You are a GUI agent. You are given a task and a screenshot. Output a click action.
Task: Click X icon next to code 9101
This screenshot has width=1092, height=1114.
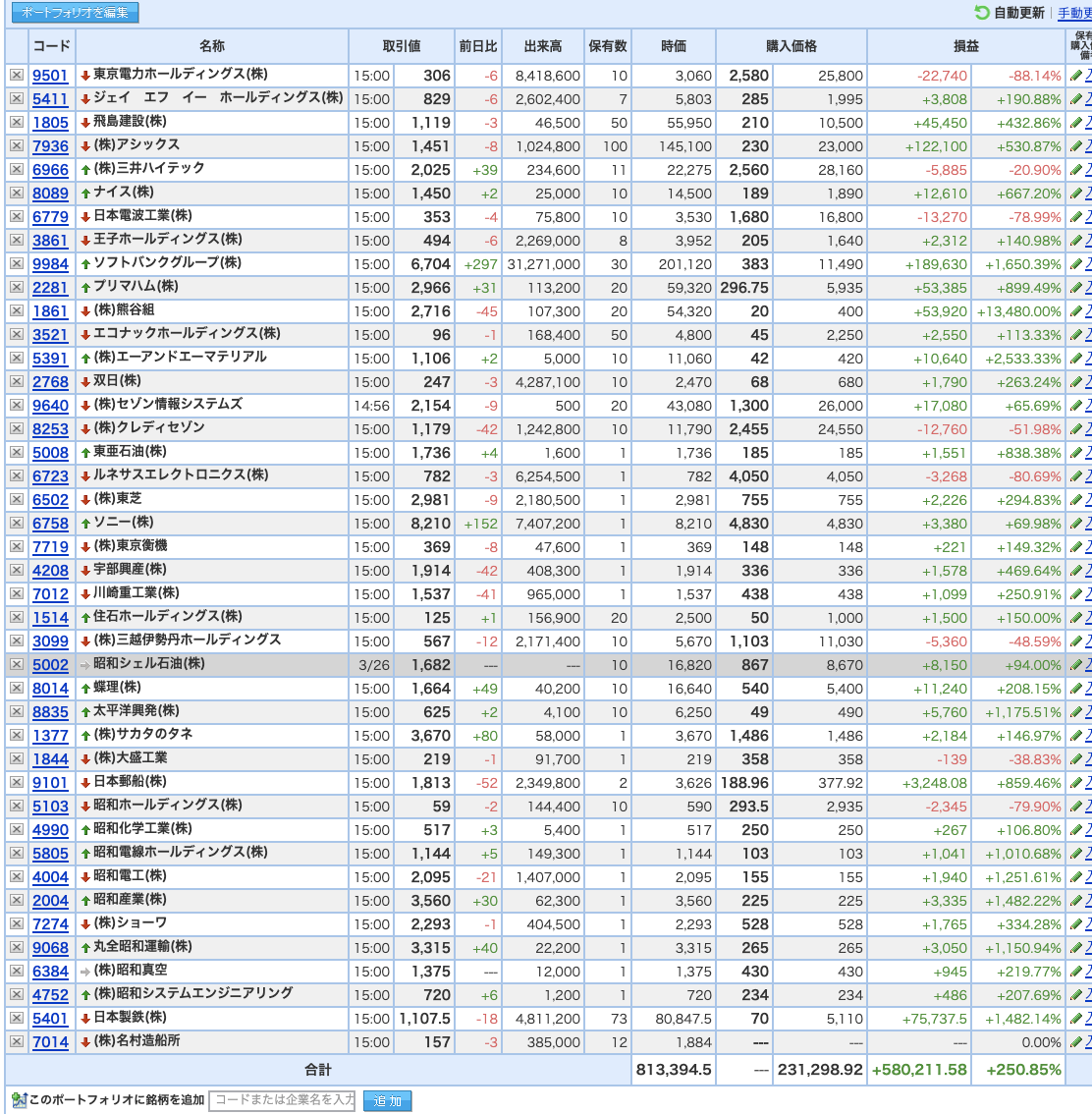point(17,782)
